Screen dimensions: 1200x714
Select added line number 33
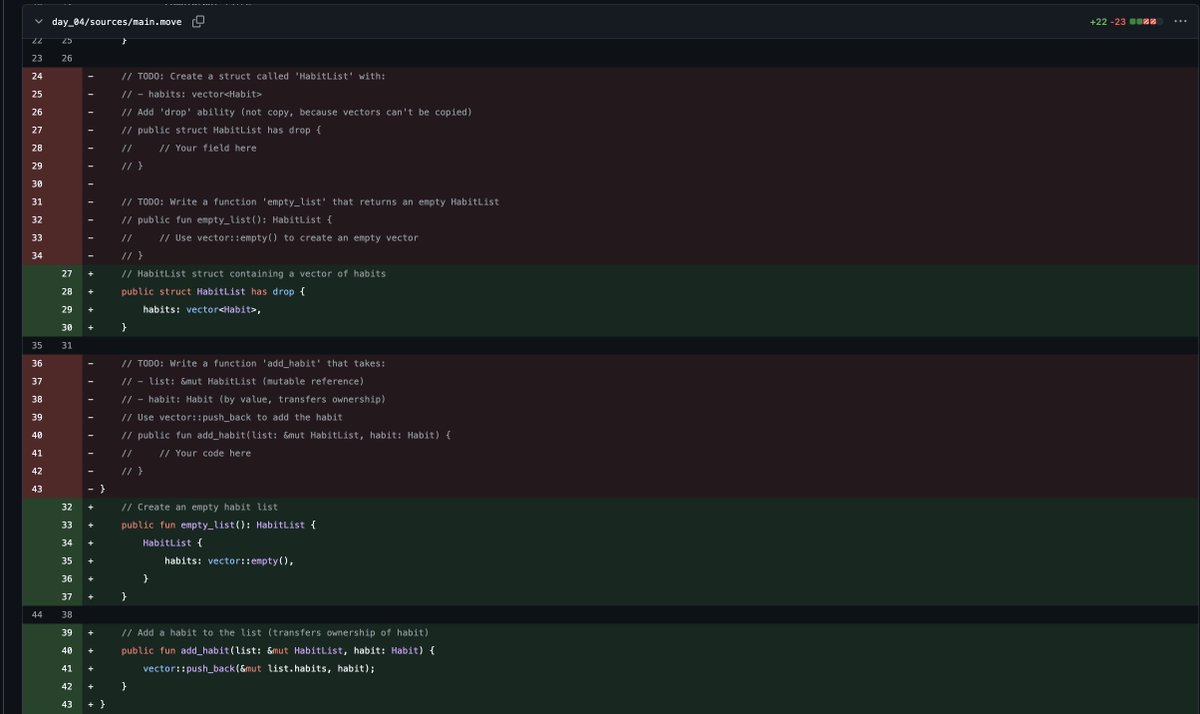68,526
